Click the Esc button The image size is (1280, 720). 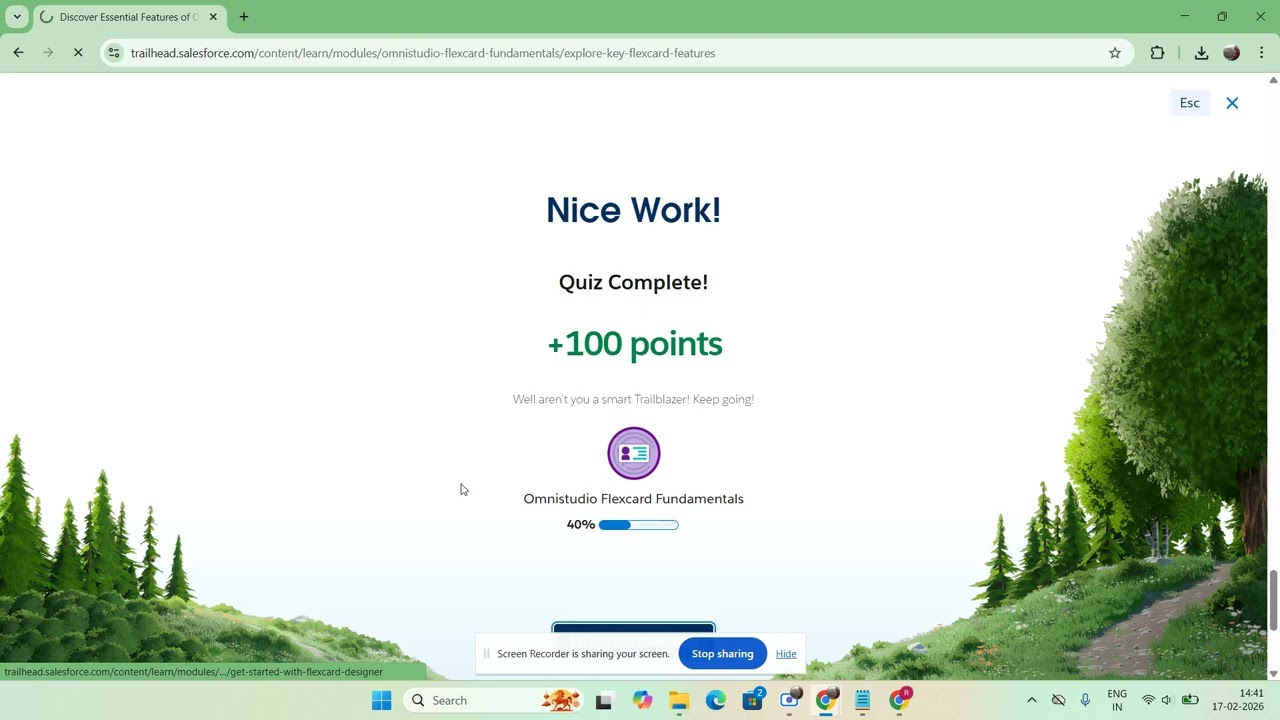pyautogui.click(x=1189, y=103)
